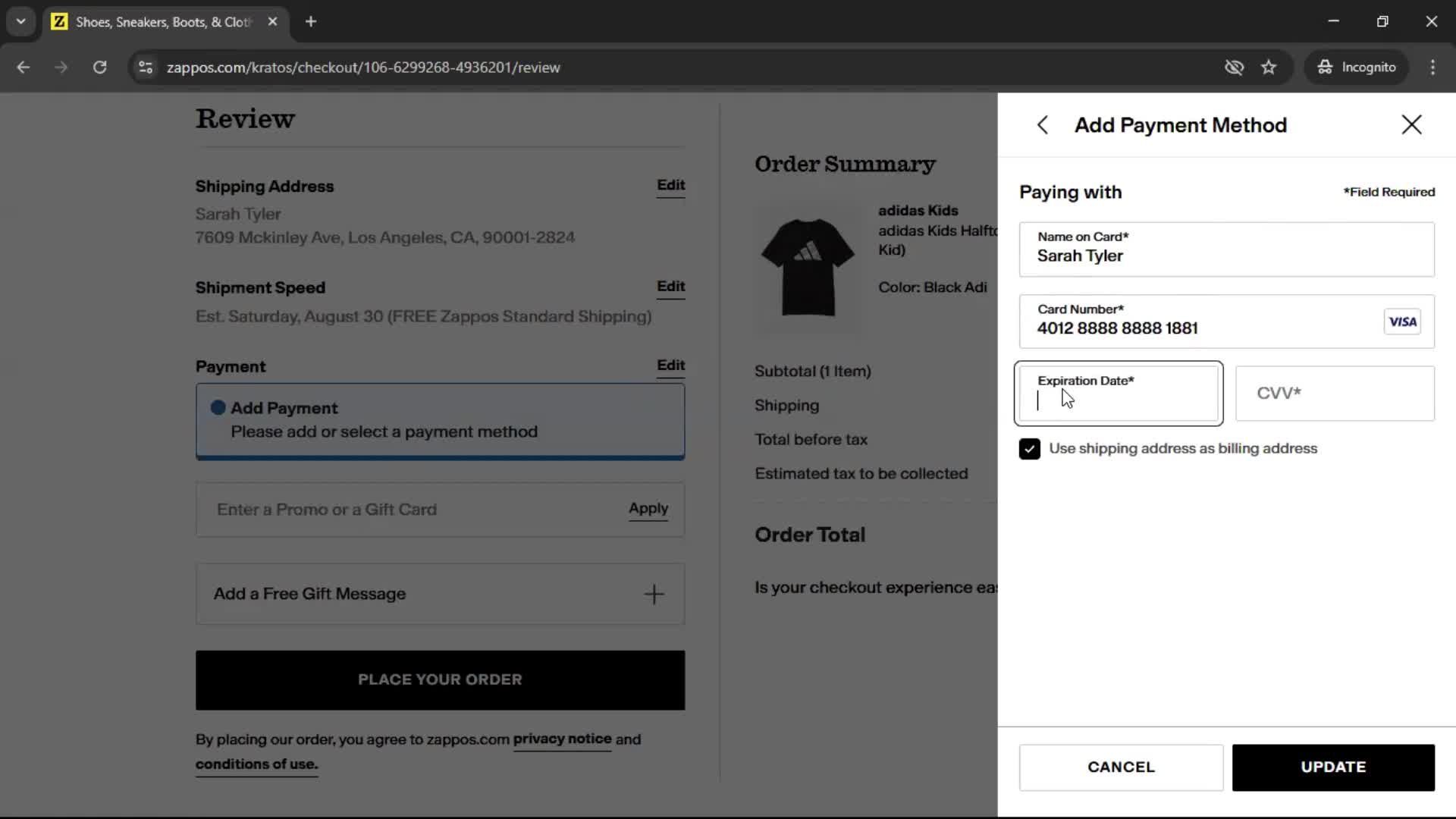Viewport: 1456px width, 819px height.
Task: Bookmark this page with the star
Action: 1269,67
